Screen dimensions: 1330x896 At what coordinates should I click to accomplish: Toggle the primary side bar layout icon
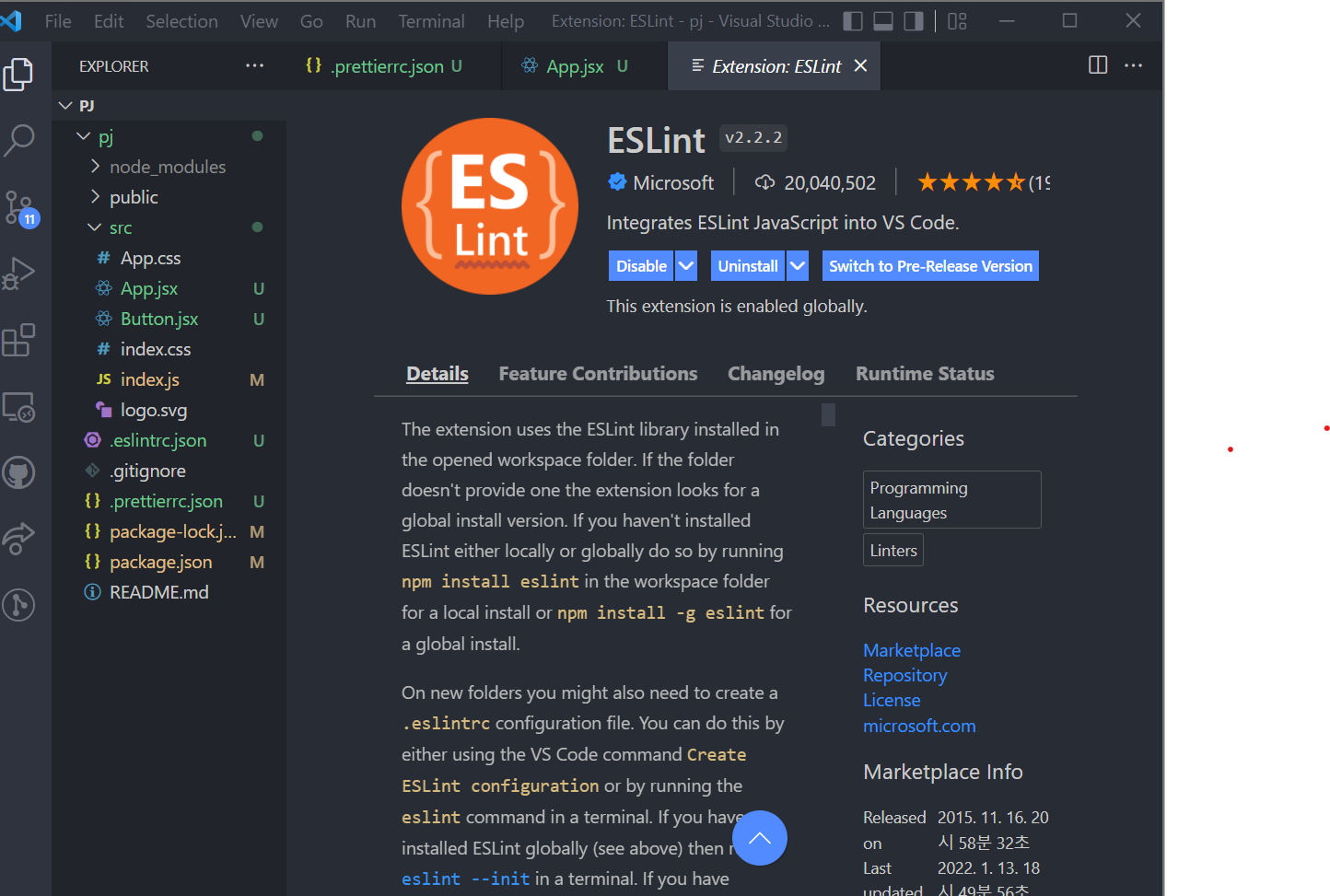[x=853, y=21]
